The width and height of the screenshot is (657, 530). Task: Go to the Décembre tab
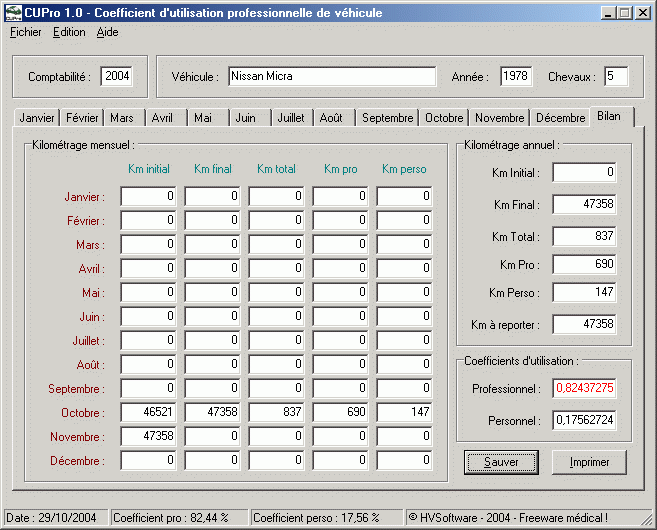pyautogui.click(x=560, y=118)
